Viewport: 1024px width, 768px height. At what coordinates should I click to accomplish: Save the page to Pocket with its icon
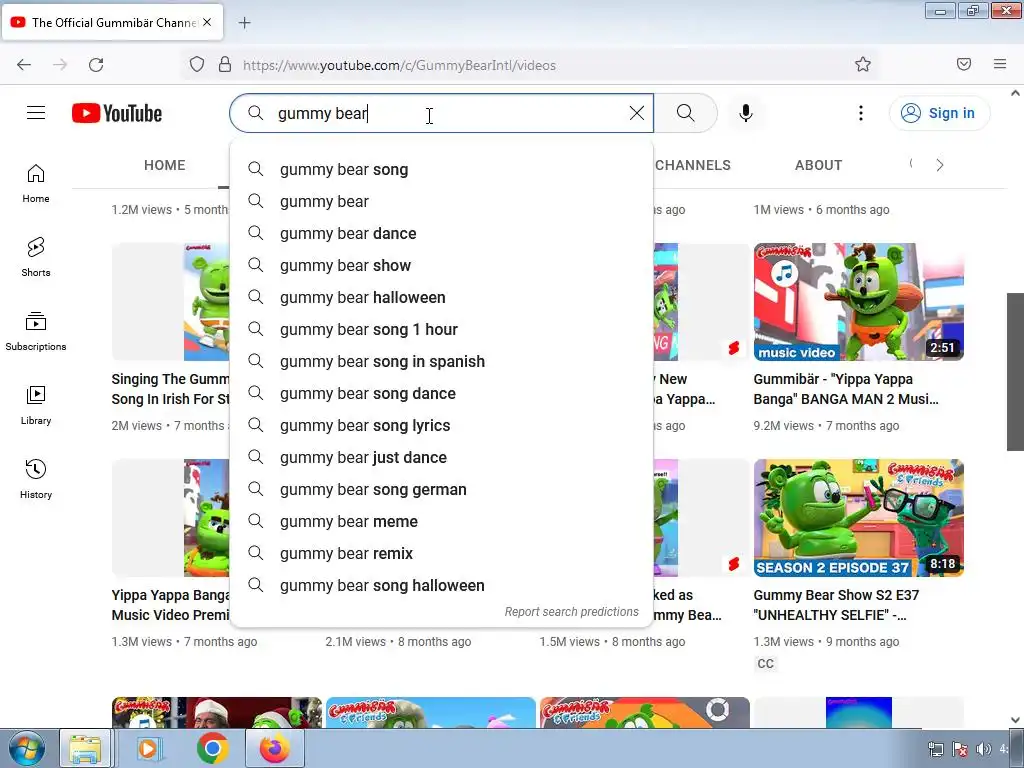pyautogui.click(x=964, y=64)
